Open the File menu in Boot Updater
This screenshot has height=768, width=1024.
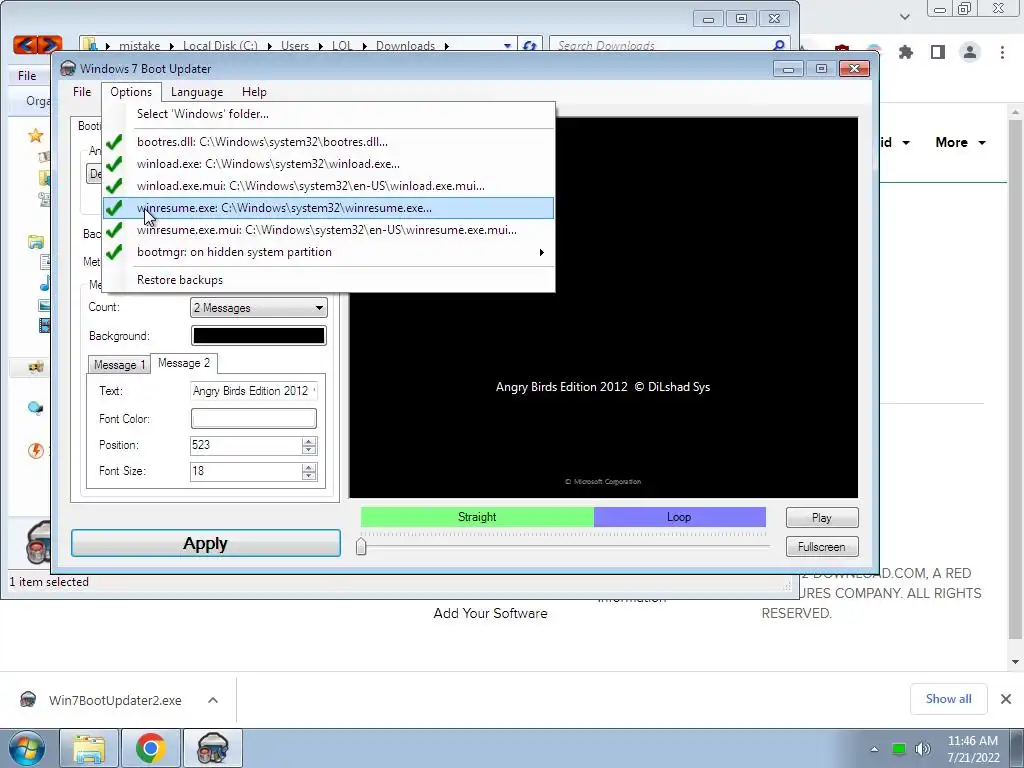click(x=82, y=92)
